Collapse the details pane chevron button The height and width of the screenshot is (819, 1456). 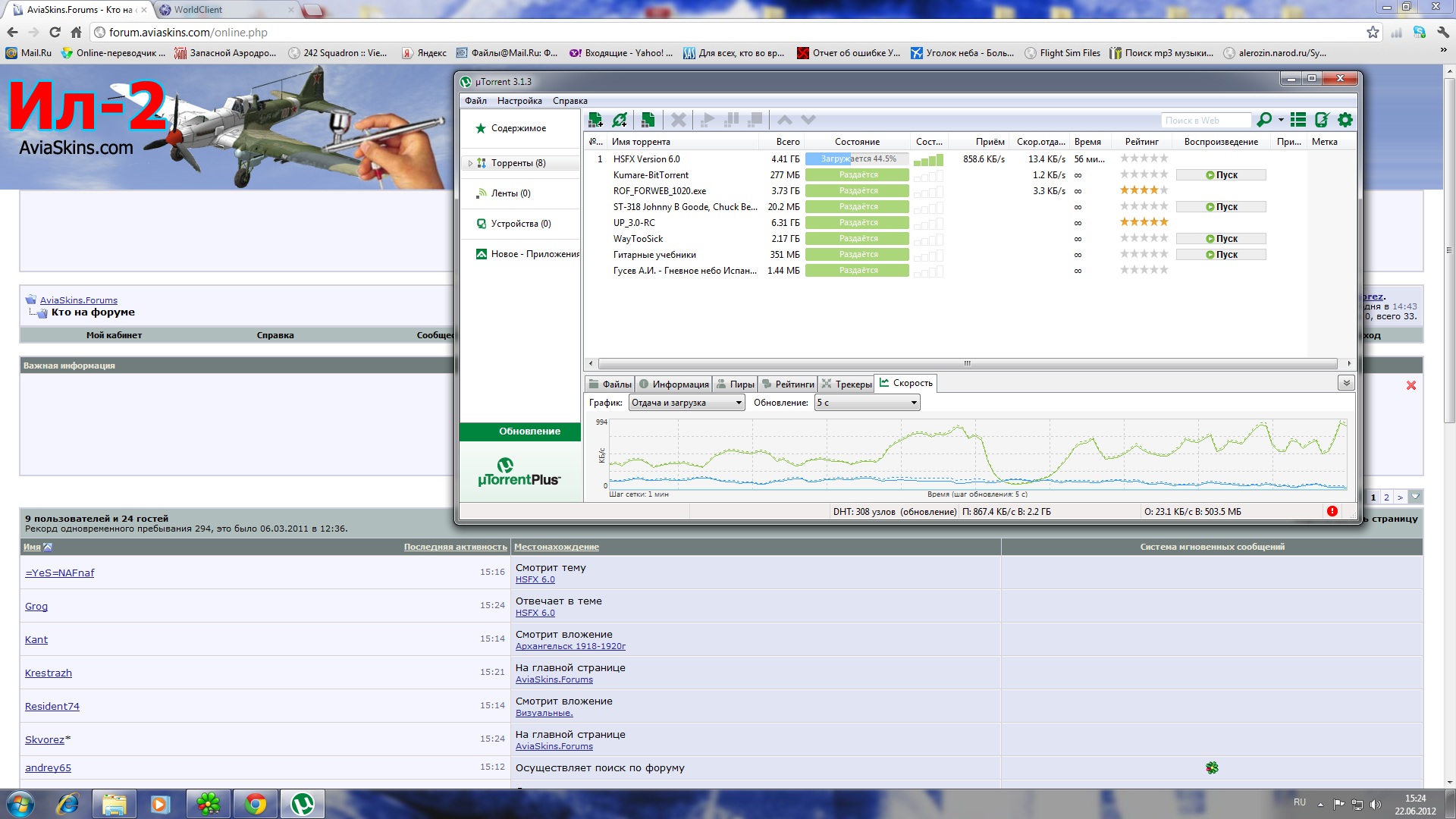[x=1346, y=383]
